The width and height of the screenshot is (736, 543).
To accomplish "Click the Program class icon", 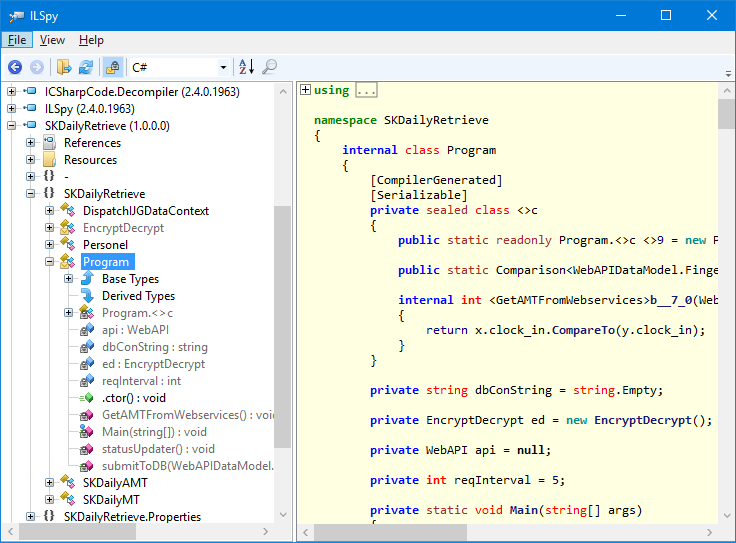I will [68, 261].
